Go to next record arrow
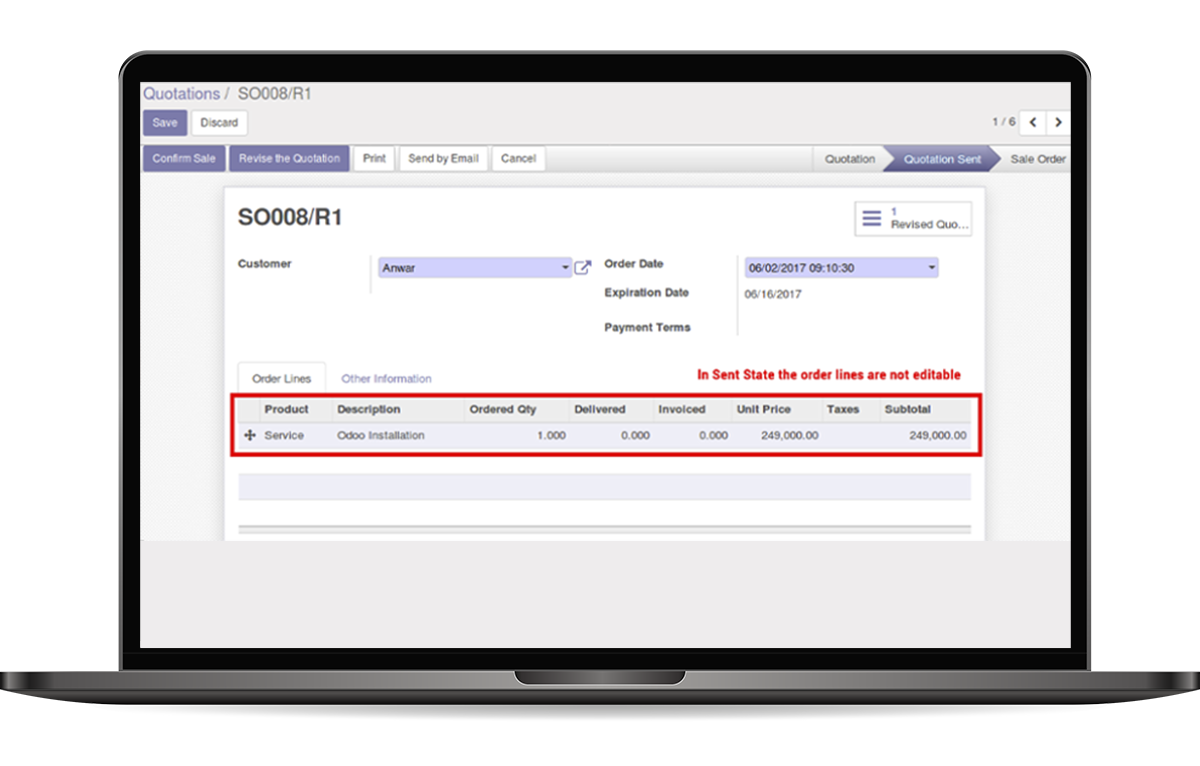This screenshot has width=1200, height=766. [x=1057, y=122]
